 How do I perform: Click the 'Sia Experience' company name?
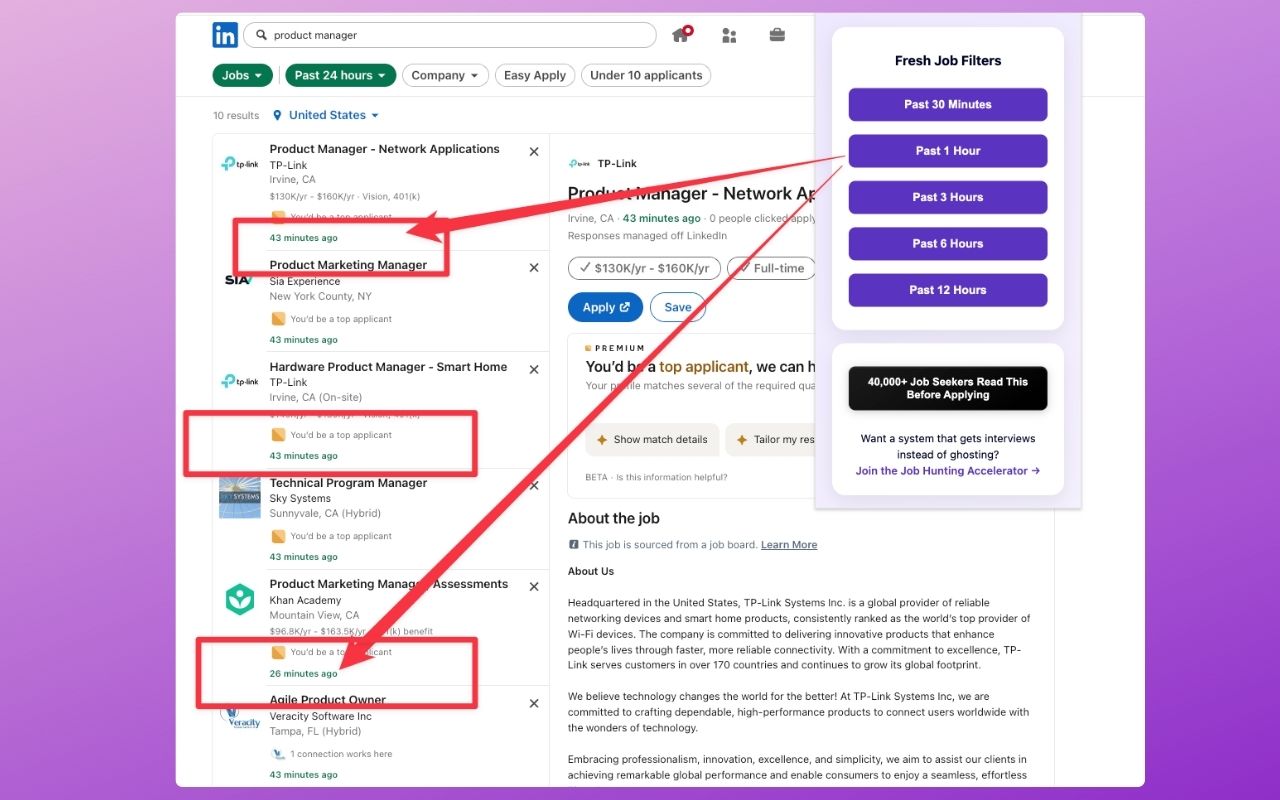tap(305, 282)
